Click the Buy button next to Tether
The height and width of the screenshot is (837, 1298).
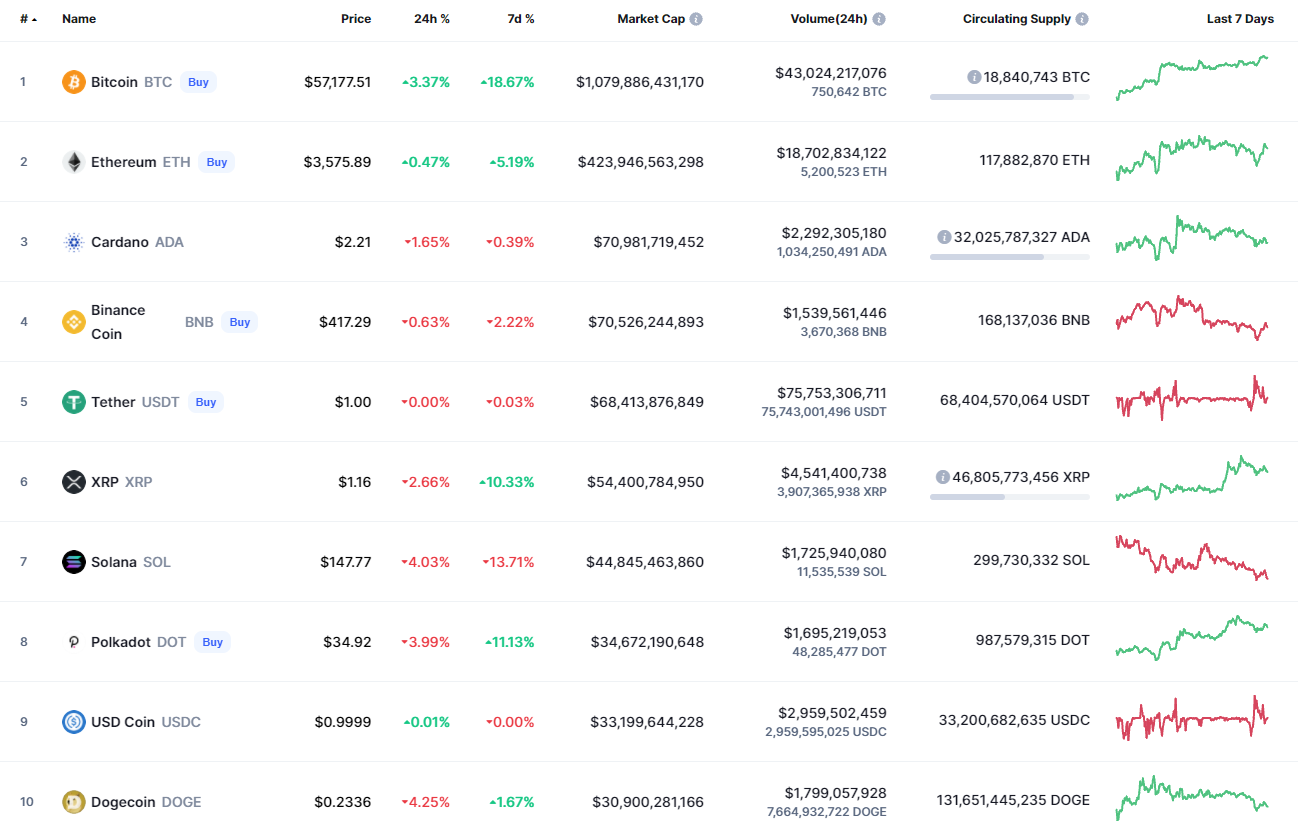point(206,402)
